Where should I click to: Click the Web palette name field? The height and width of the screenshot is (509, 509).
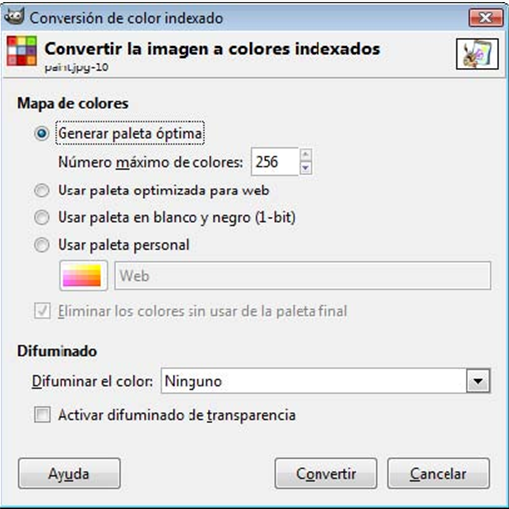coord(303,276)
